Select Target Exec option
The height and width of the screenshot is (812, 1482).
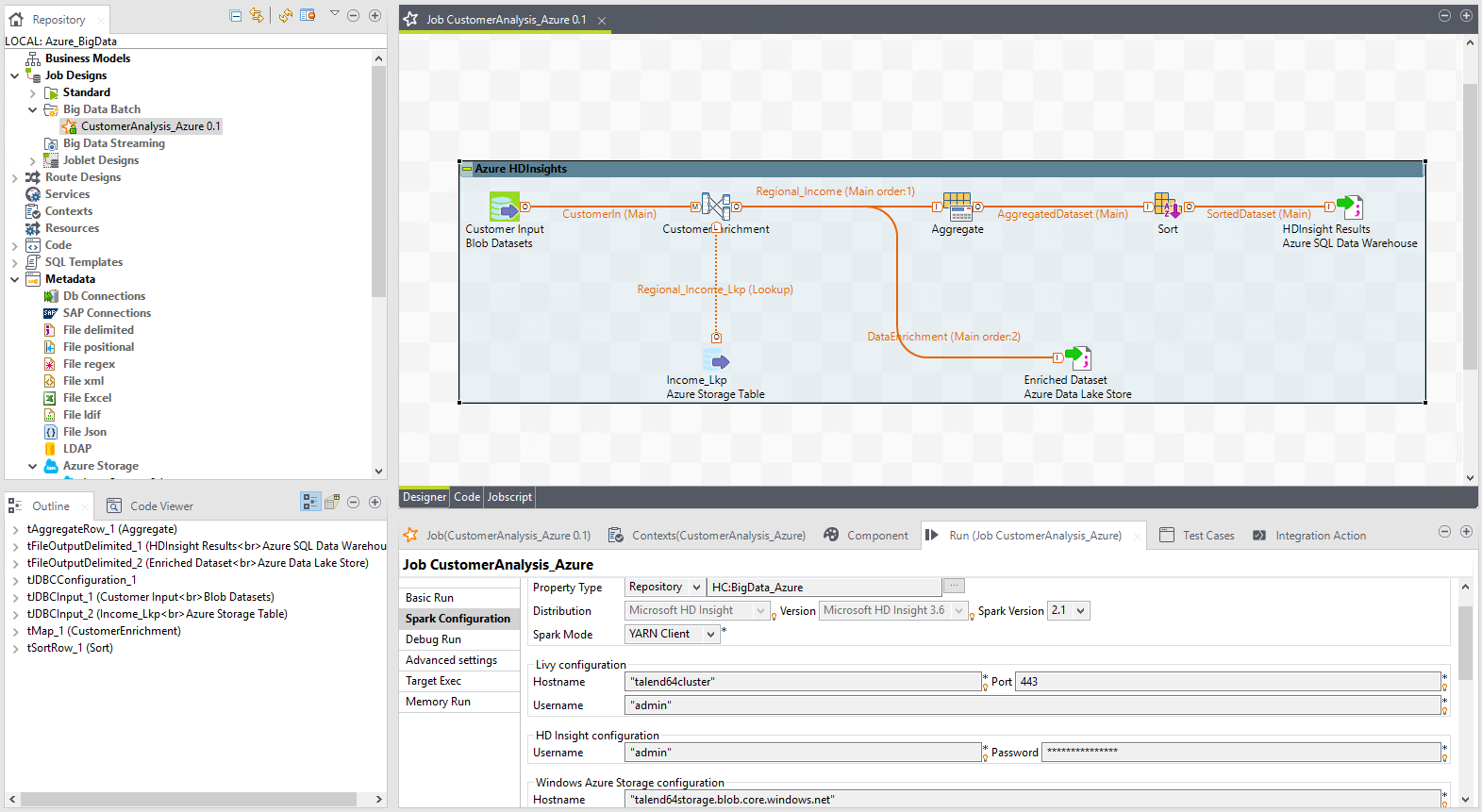point(459,681)
